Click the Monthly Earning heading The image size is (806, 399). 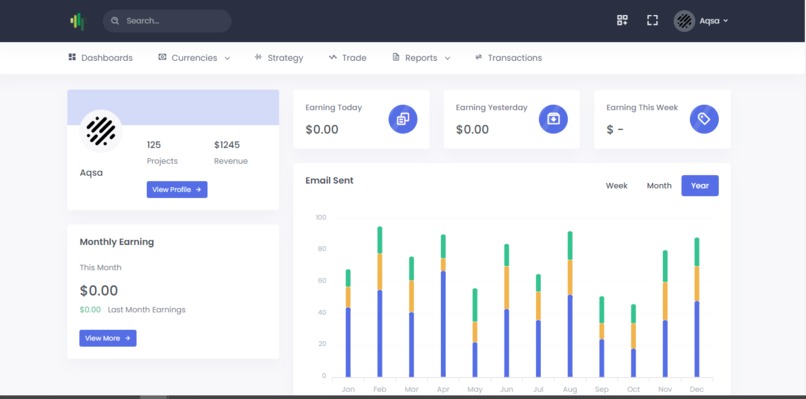(117, 242)
